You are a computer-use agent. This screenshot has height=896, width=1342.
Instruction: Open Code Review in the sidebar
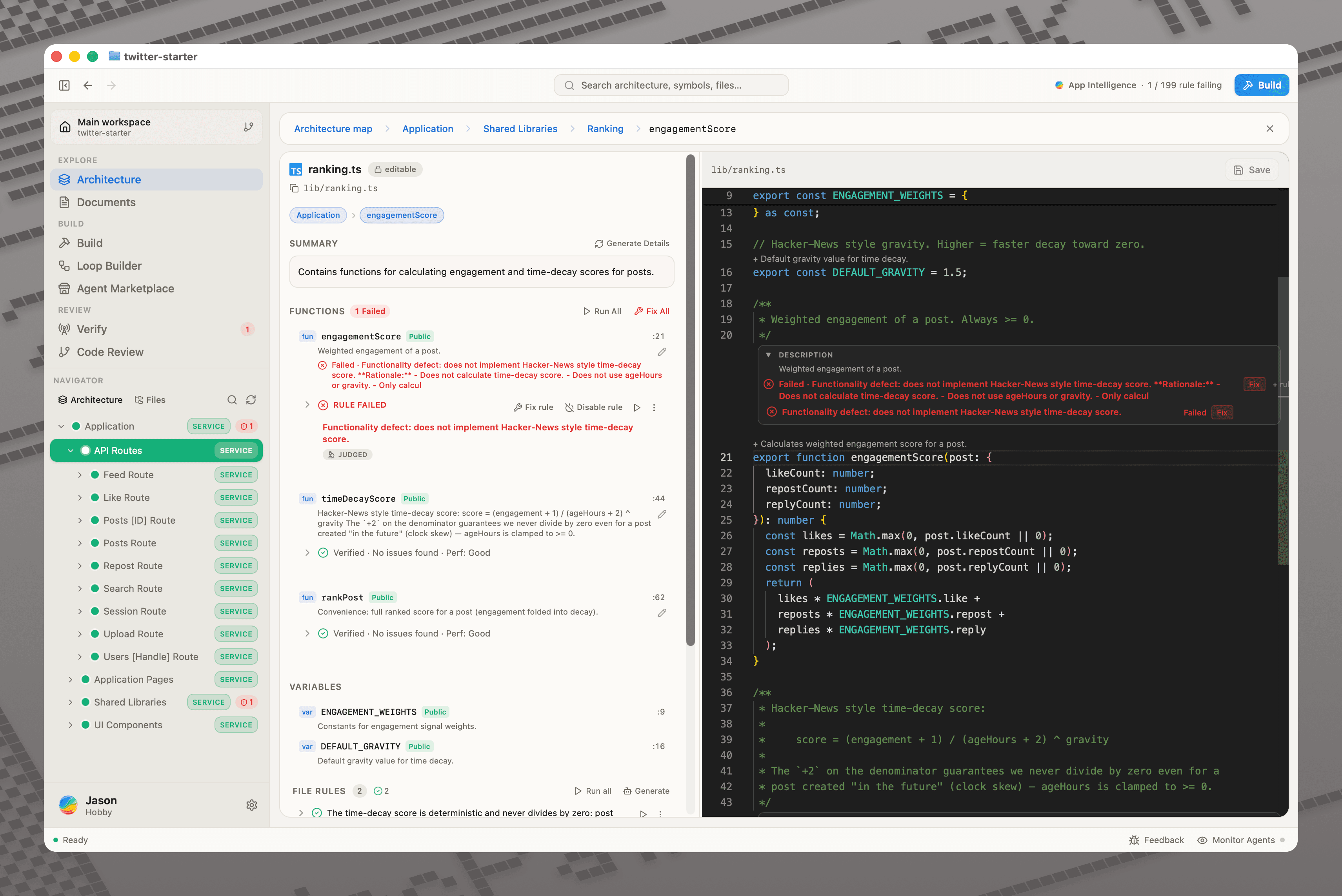pyautogui.click(x=156, y=352)
